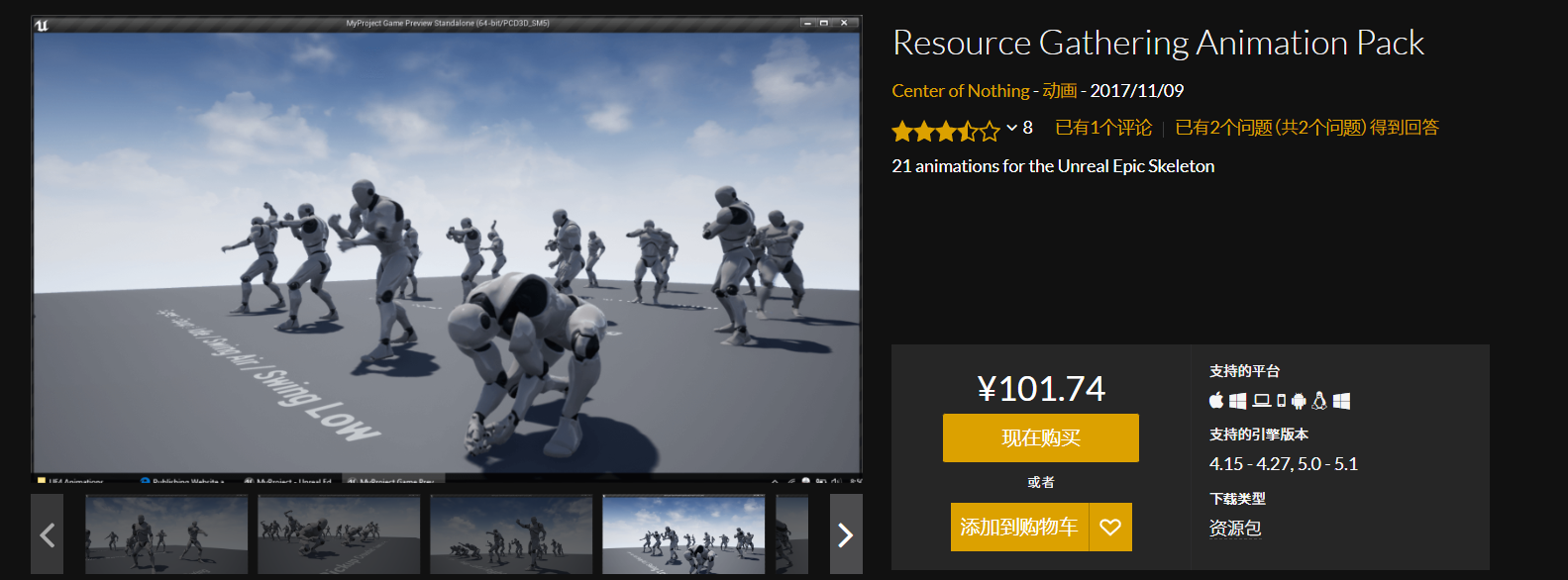Click the Apple platform icon
This screenshot has width=1568, height=580.
click(1216, 400)
